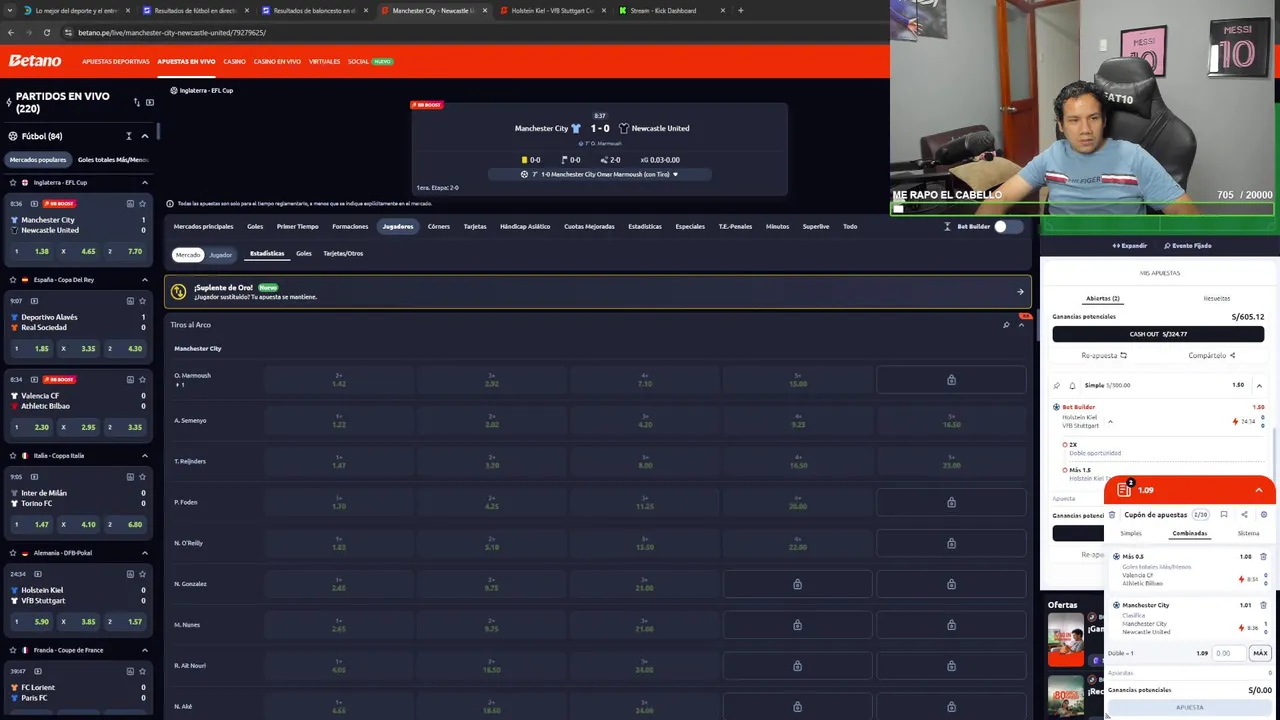Click locked market for O. Marmoush last column
This screenshot has width=1280, height=720.
pos(951,380)
